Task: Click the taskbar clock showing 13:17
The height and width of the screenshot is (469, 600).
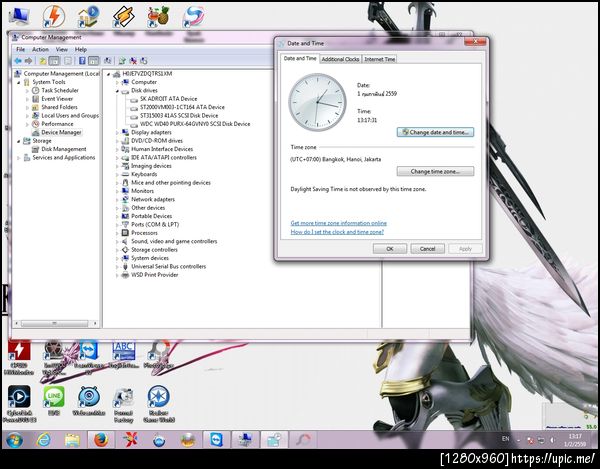Action: (575, 440)
